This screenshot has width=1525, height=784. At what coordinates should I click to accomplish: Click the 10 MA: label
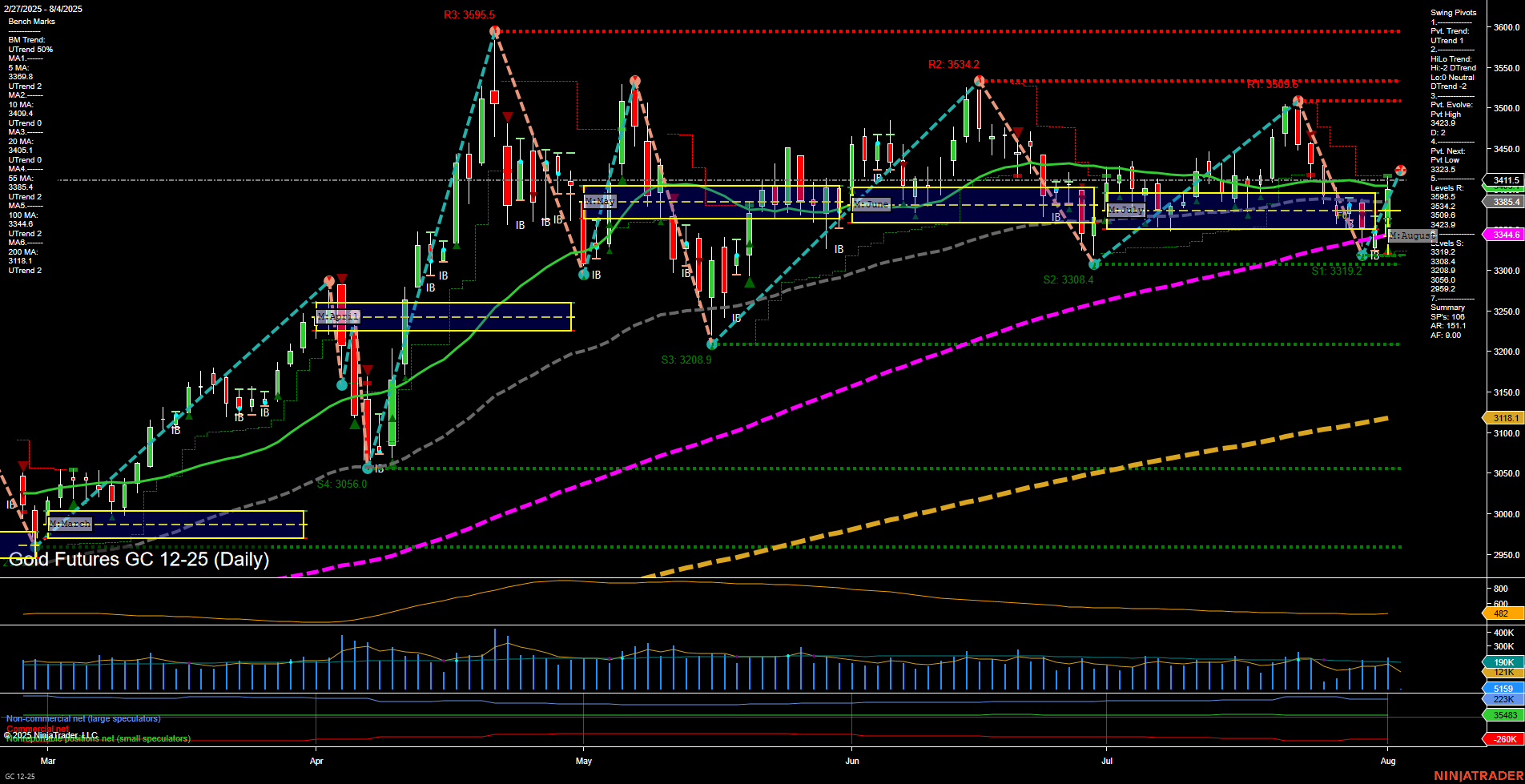(21, 105)
